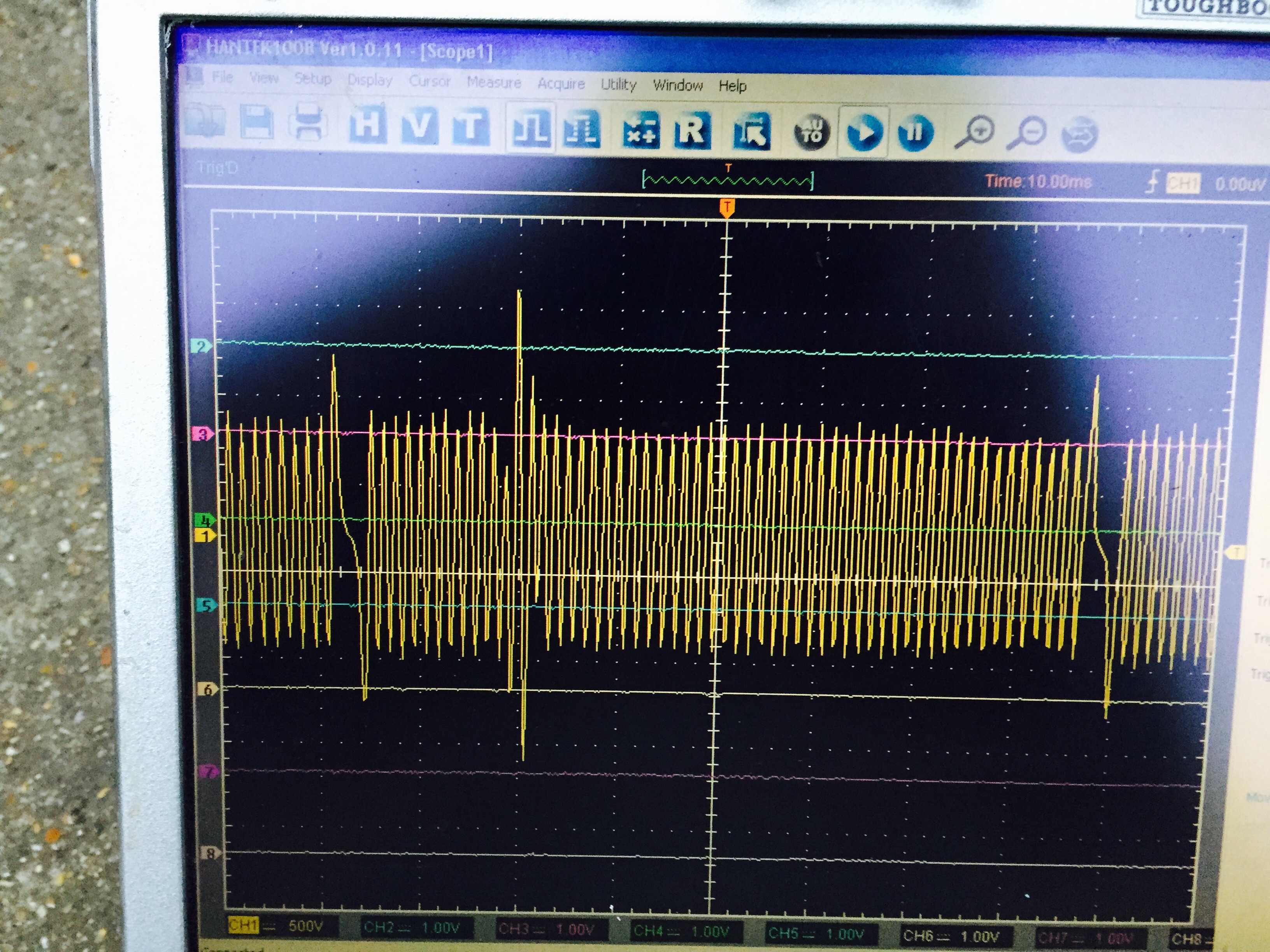Open the Setup menu
The width and height of the screenshot is (1270, 952).
312,79
